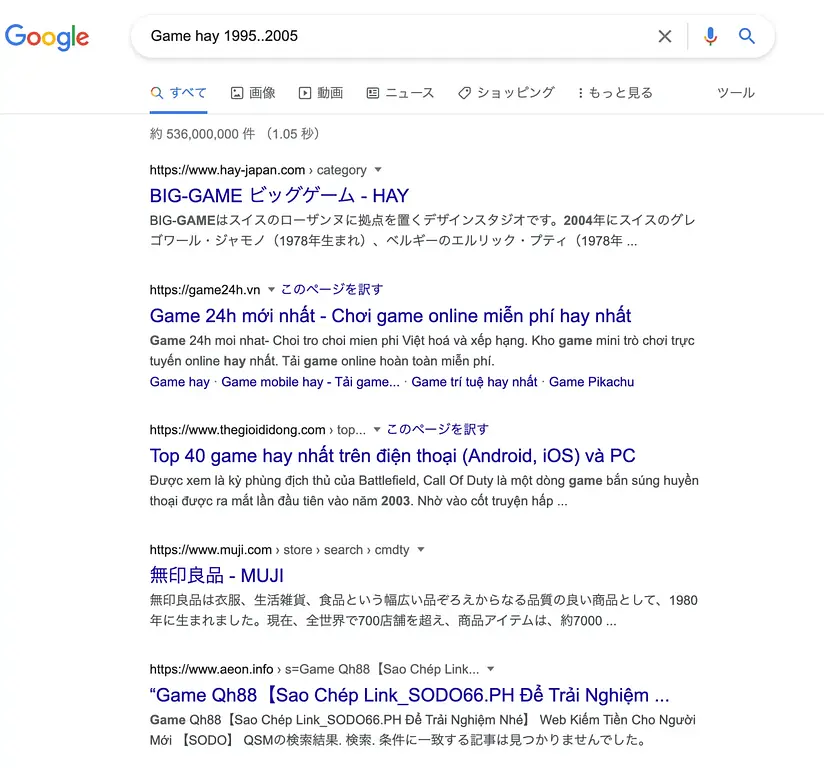The image size is (824, 768).
Task: Expand the breadcrumb menu for hay-japan.com result
Action: coord(377,170)
